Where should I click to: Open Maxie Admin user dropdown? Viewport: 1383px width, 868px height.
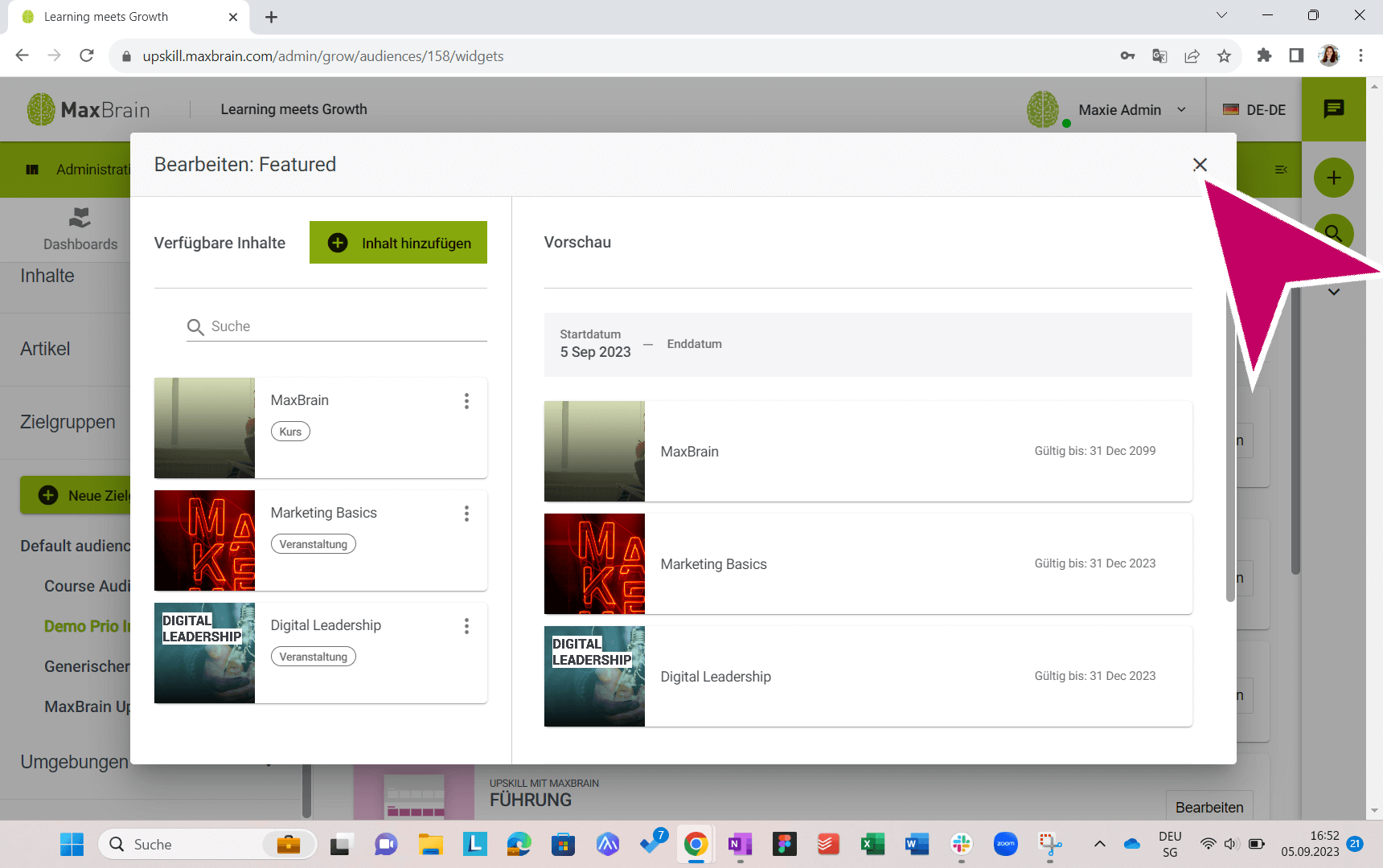[1107, 110]
